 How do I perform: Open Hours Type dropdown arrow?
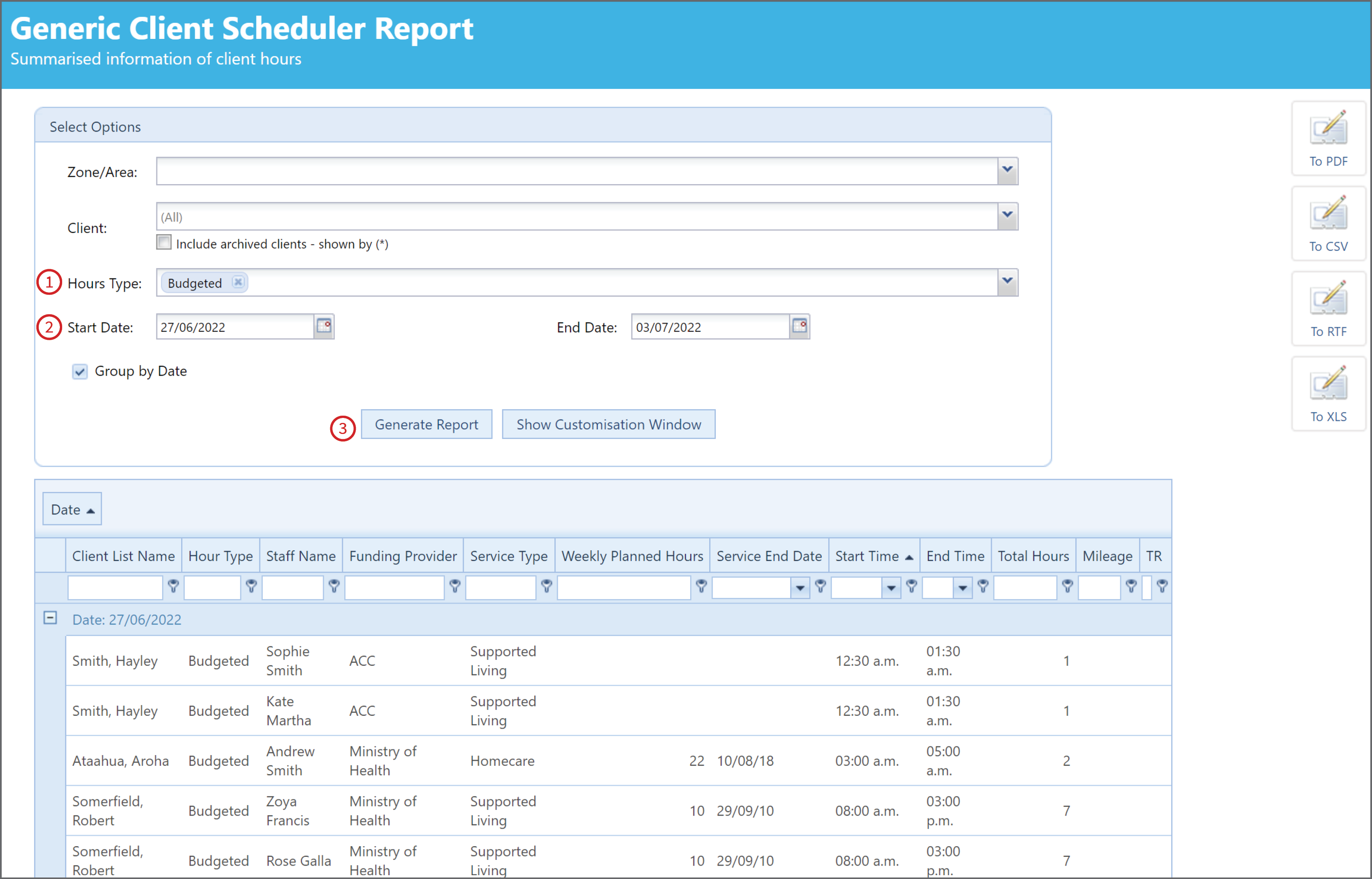pyautogui.click(x=1007, y=282)
